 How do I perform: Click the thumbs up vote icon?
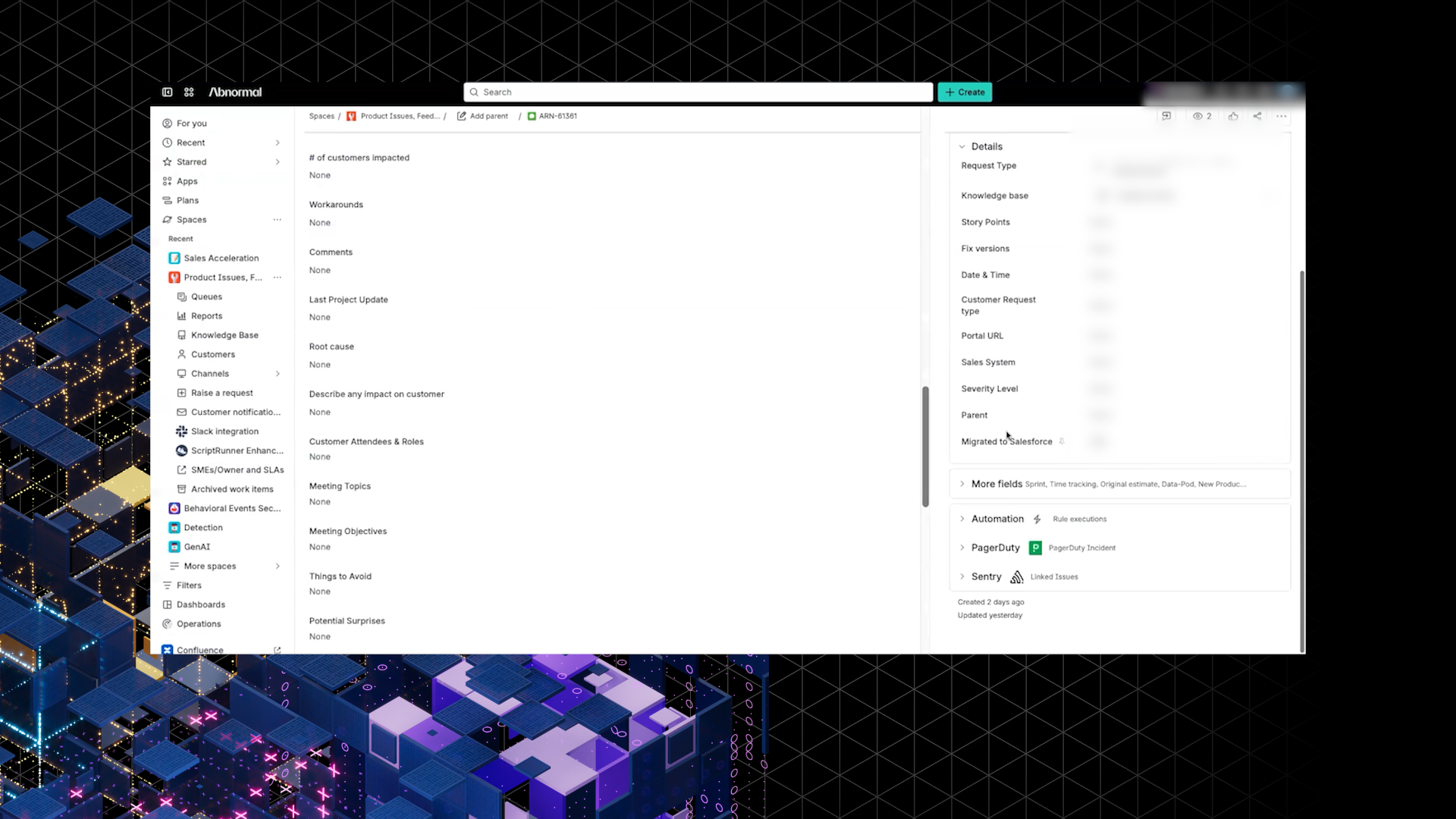pyautogui.click(x=1234, y=116)
